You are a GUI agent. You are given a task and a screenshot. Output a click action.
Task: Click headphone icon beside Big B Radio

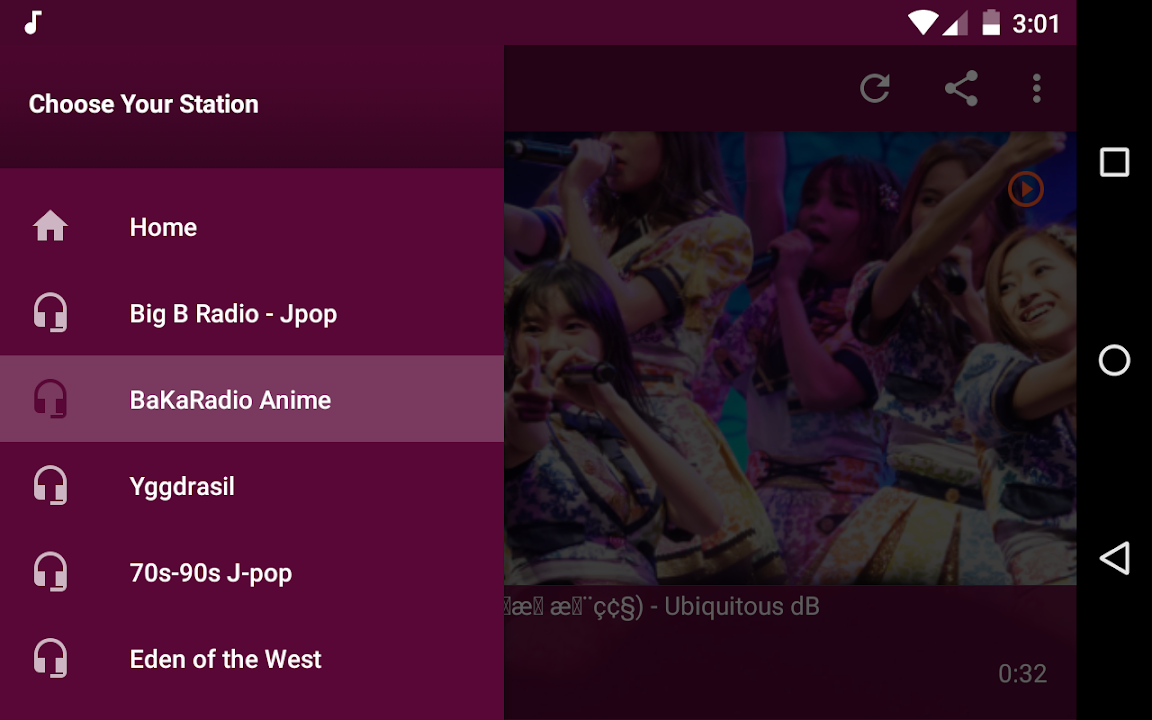(51, 313)
